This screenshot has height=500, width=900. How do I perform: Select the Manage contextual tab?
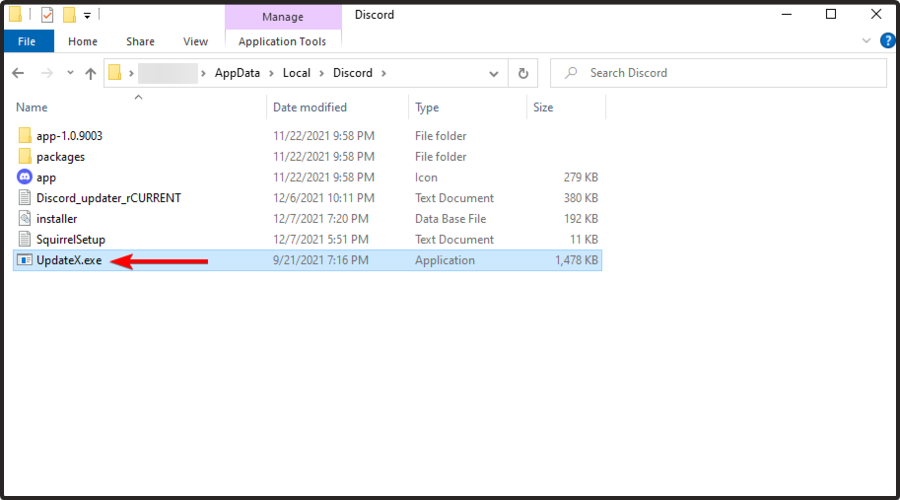(x=282, y=17)
